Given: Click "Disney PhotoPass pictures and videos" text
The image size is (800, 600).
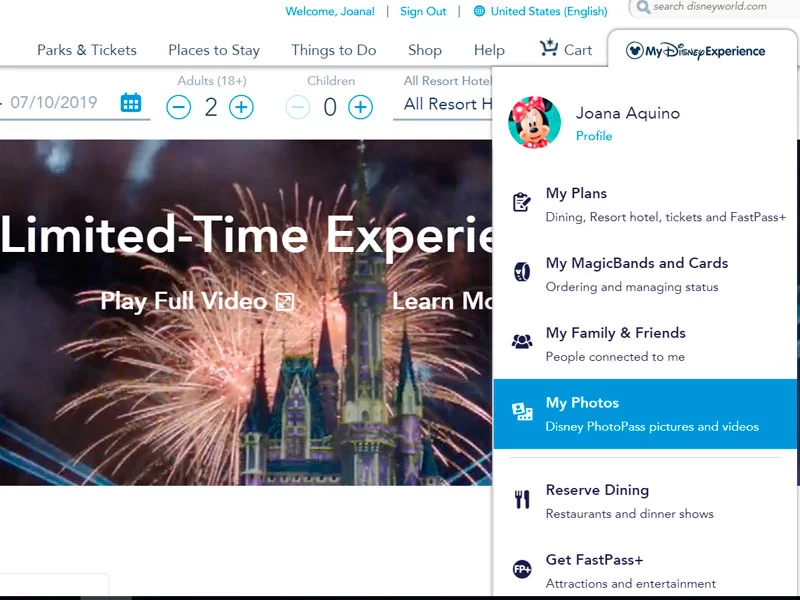Looking at the screenshot, I should click(x=652, y=427).
